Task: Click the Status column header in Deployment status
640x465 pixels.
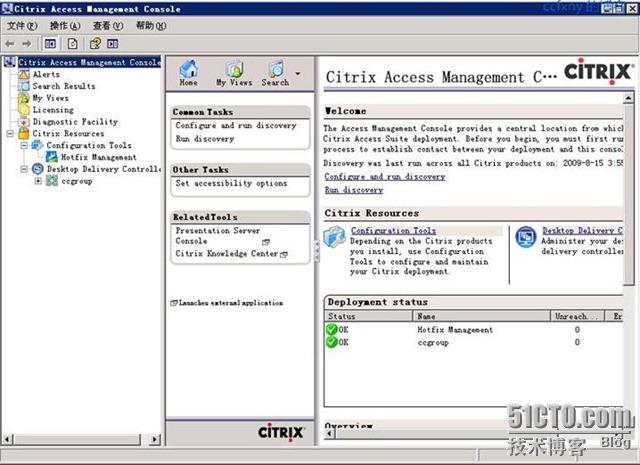Action: [369, 316]
